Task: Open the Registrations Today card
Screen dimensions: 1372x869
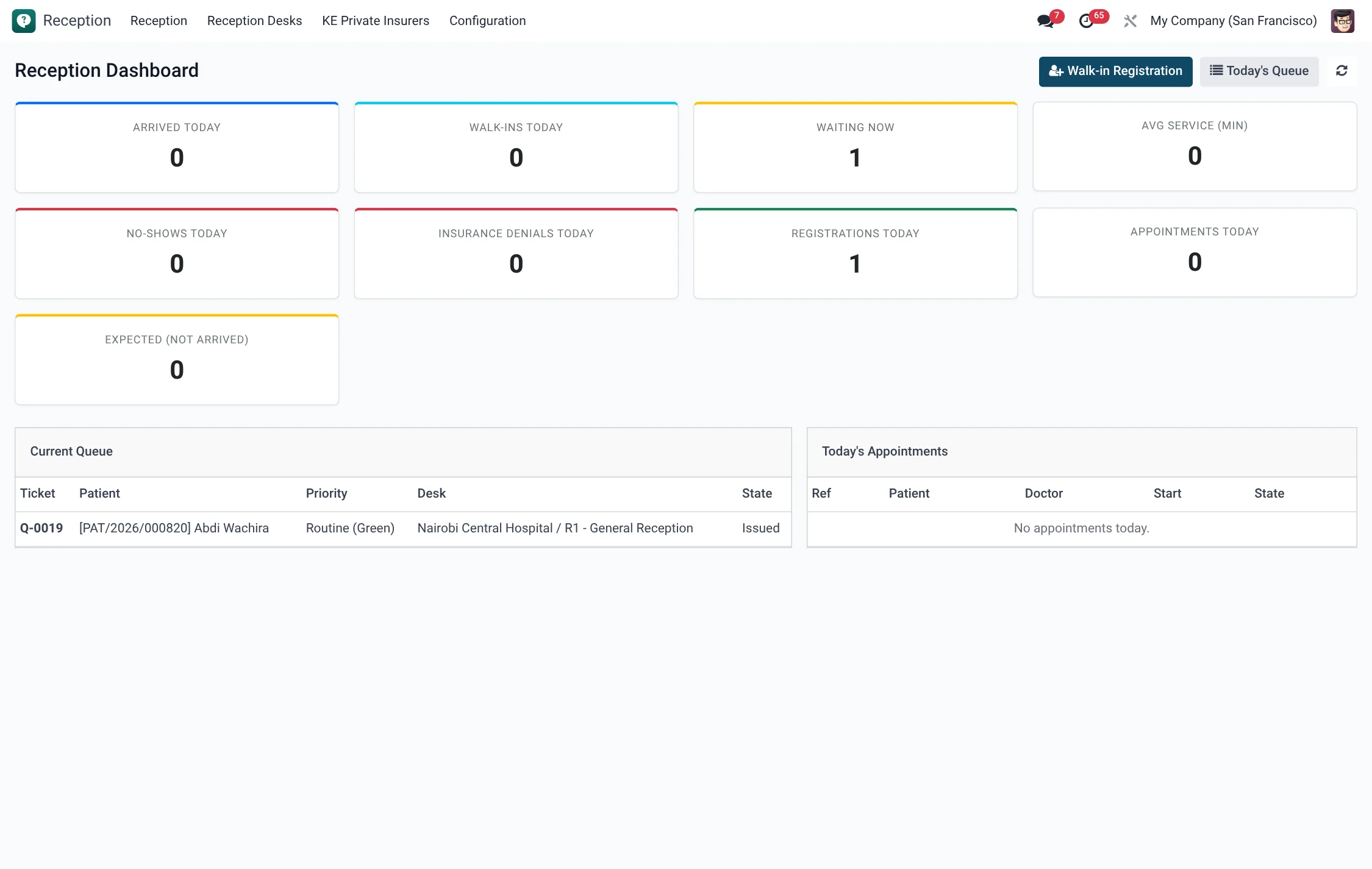Action: 855,253
